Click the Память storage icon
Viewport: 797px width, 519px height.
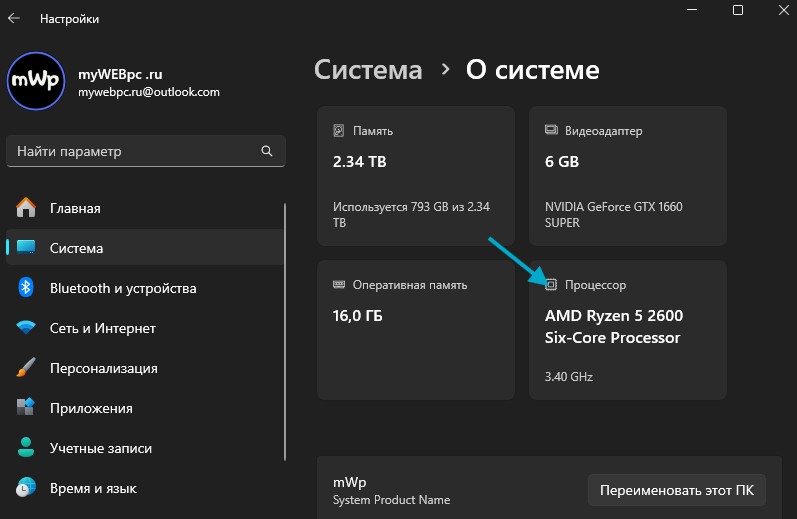[x=339, y=131]
